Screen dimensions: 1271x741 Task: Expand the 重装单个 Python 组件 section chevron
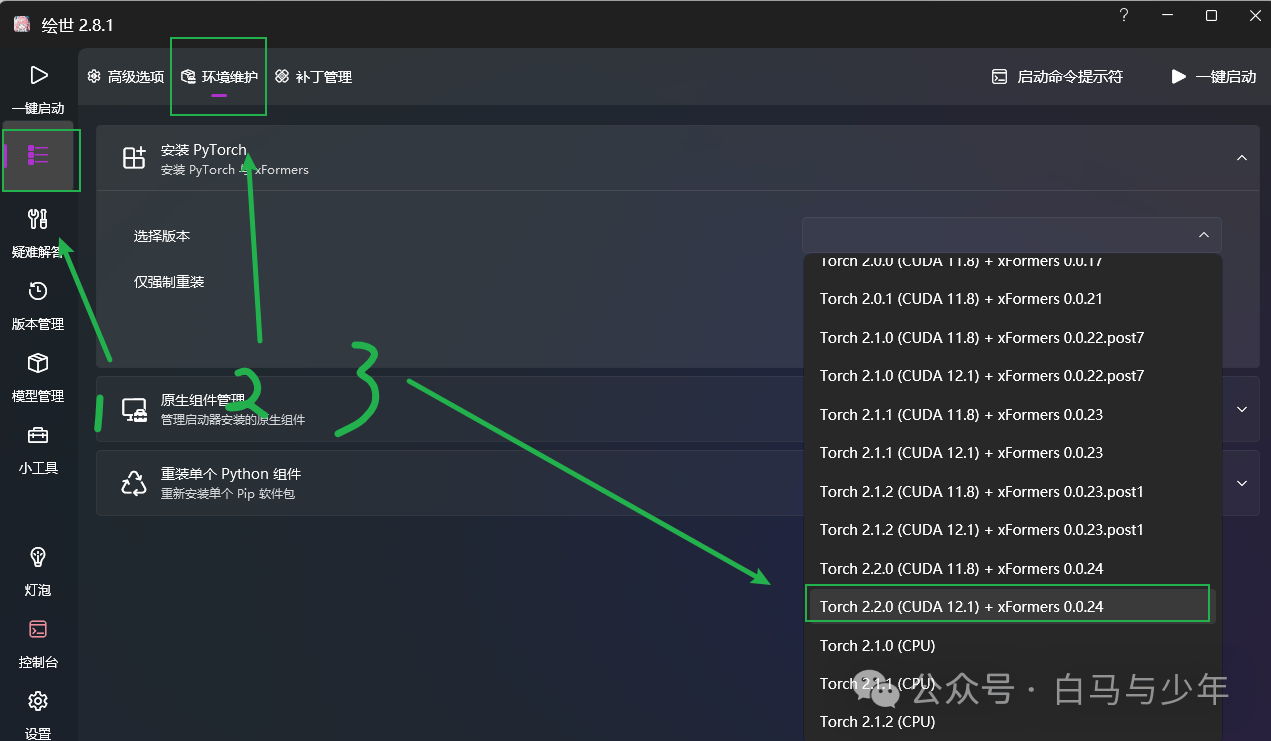[1241, 483]
